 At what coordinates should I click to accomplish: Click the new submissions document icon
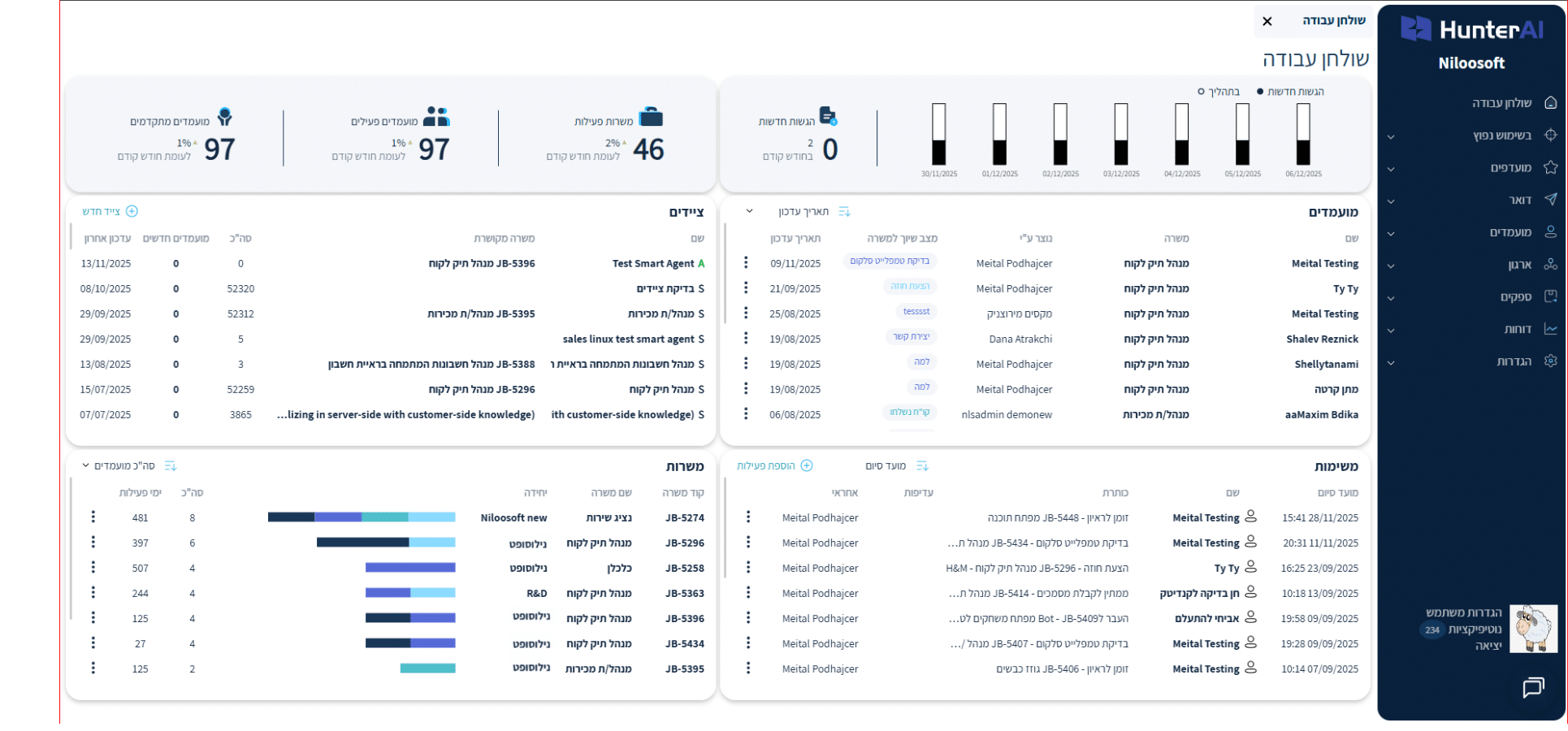[827, 116]
